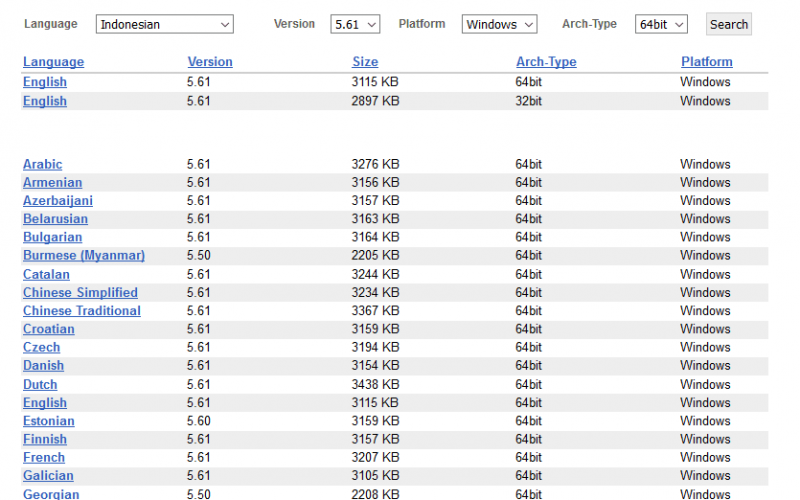This screenshot has width=800, height=500.
Task: Open the Catalan download link
Action: [x=46, y=274]
